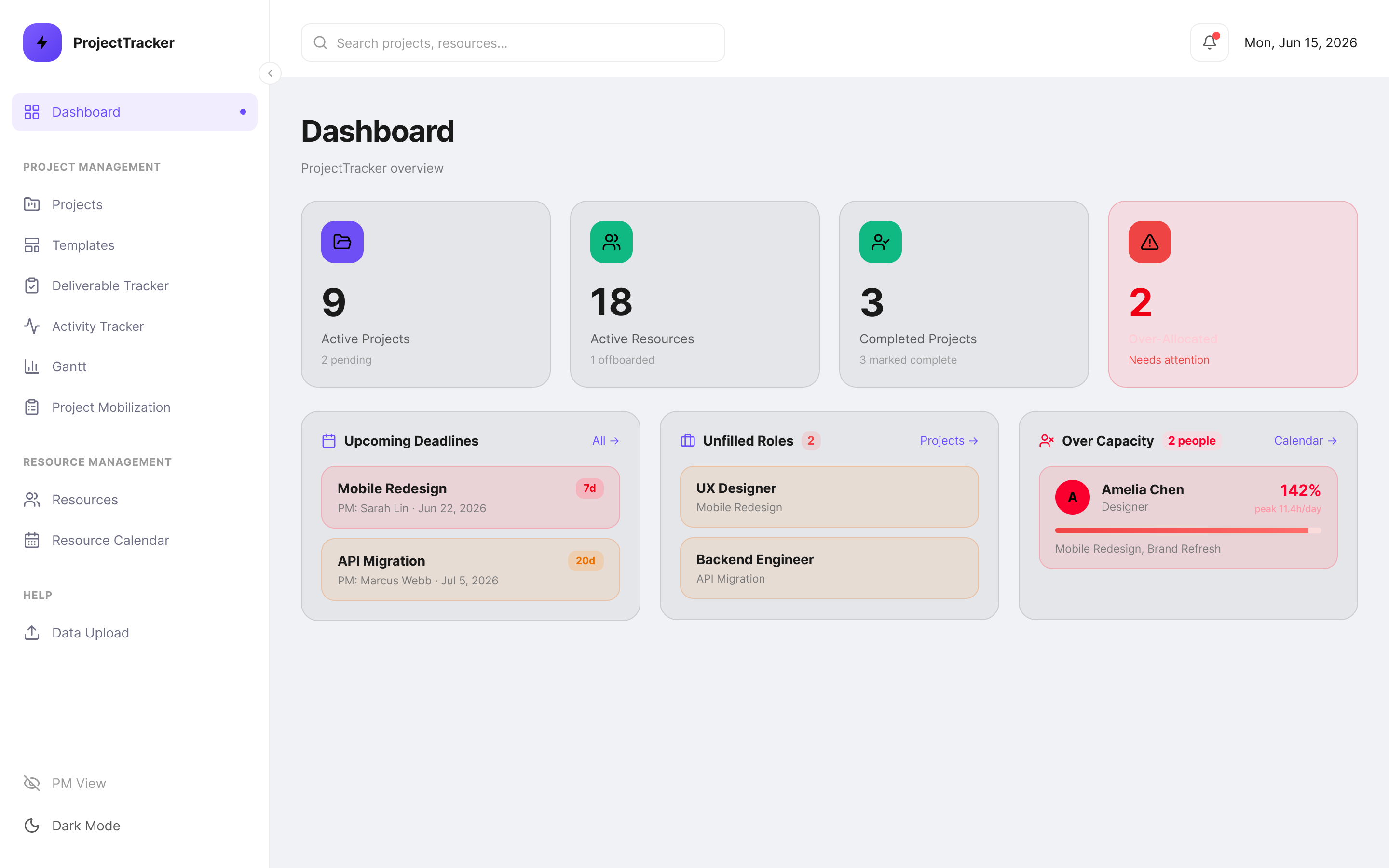Click the search projects input field
The image size is (1389, 868).
point(513,42)
